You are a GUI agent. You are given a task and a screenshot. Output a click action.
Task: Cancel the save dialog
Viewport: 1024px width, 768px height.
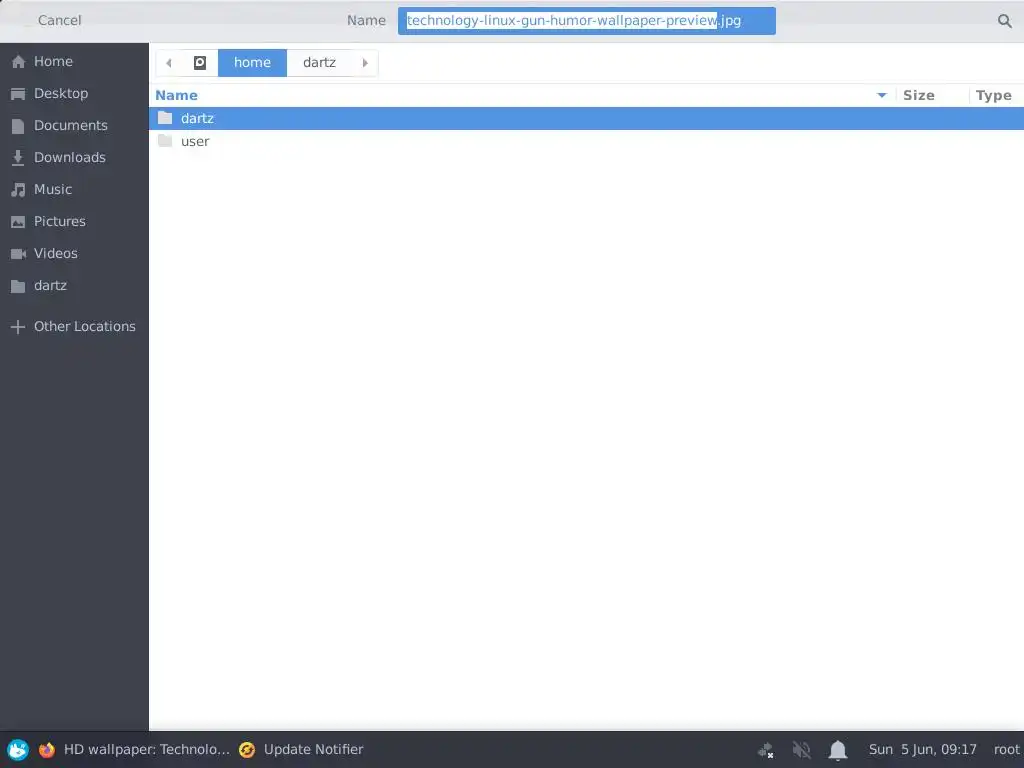pos(59,20)
